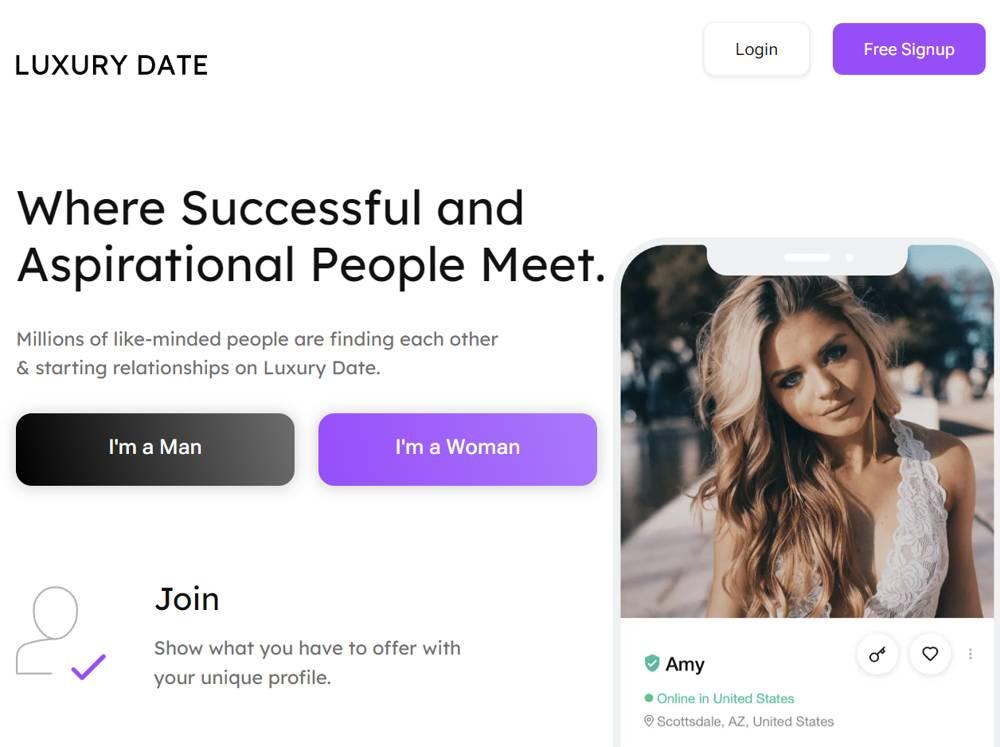Like Amy with the heart icon
The width and height of the screenshot is (1000, 747).
930,654
